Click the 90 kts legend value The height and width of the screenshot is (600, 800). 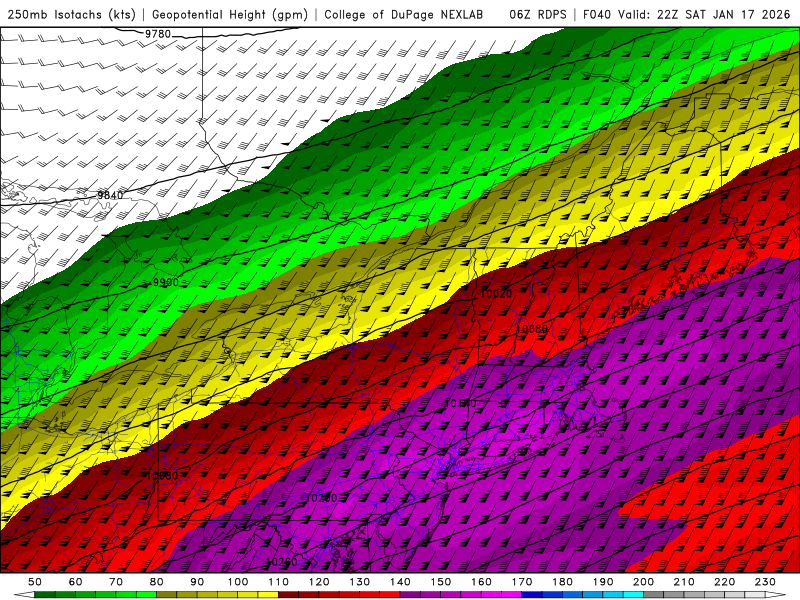point(197,582)
